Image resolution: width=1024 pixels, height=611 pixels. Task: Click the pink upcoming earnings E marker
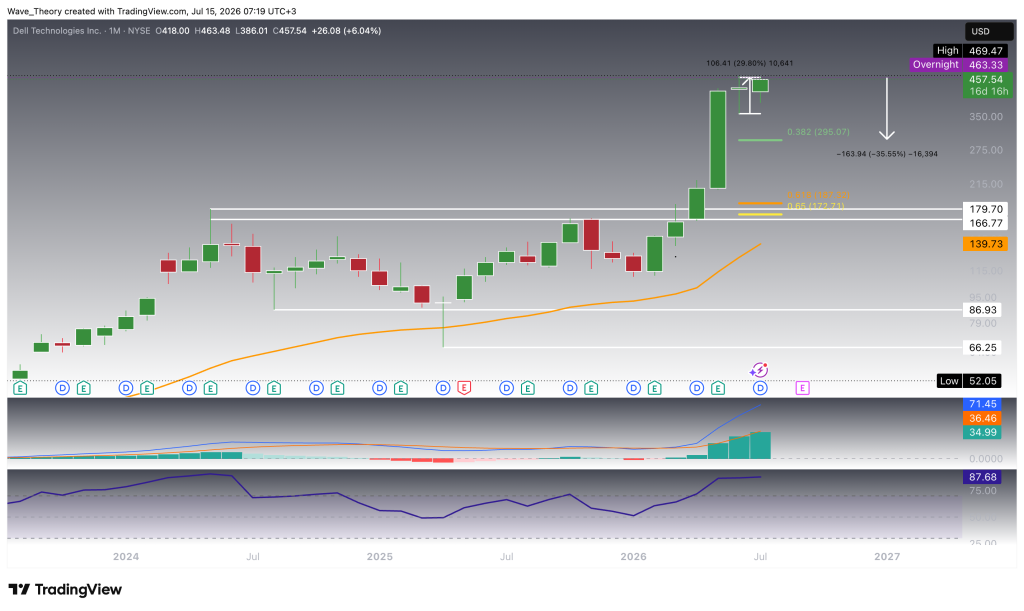803,388
